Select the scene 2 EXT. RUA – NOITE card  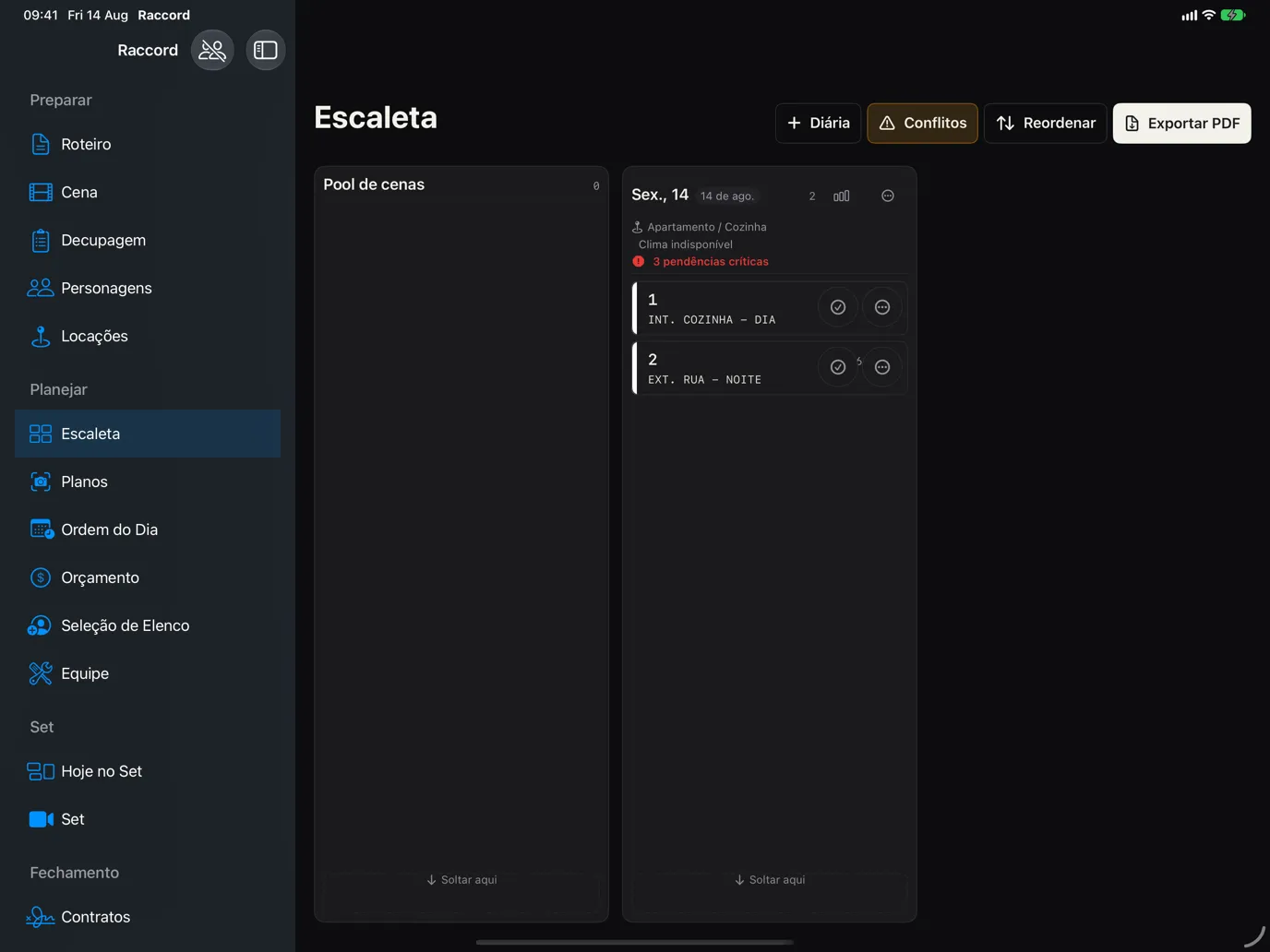point(770,367)
